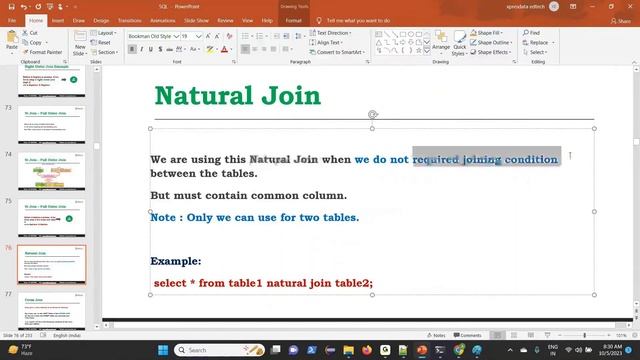Click the Reset slide button
Image resolution: width=640 pixels, height=360 pixels.
(100, 42)
